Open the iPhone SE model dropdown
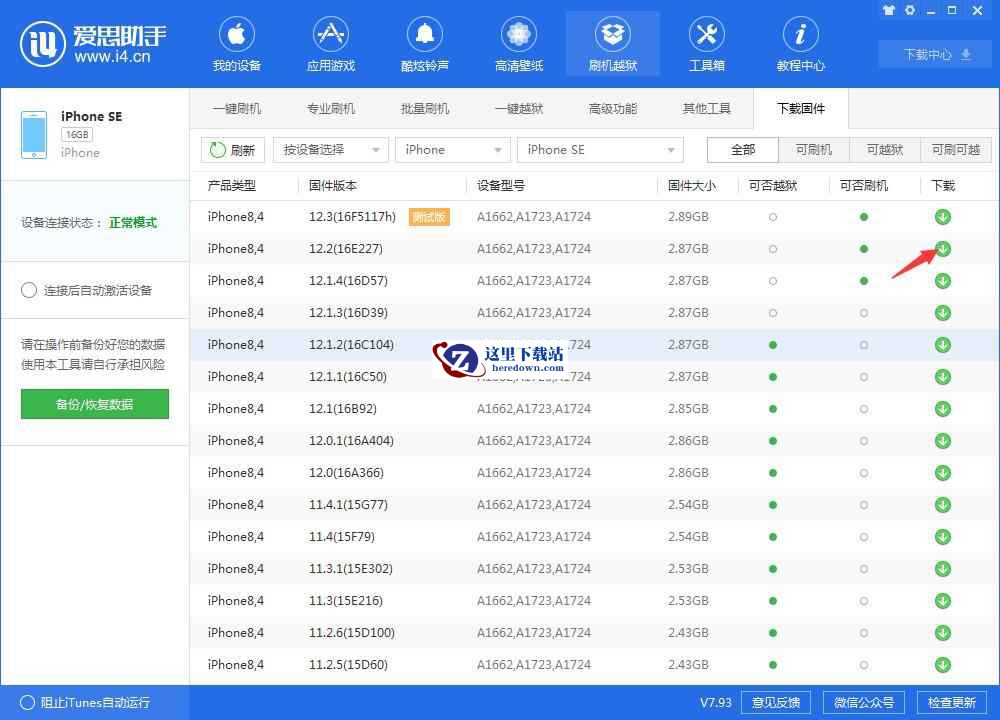Viewport: 1000px width, 720px height. 600,150
